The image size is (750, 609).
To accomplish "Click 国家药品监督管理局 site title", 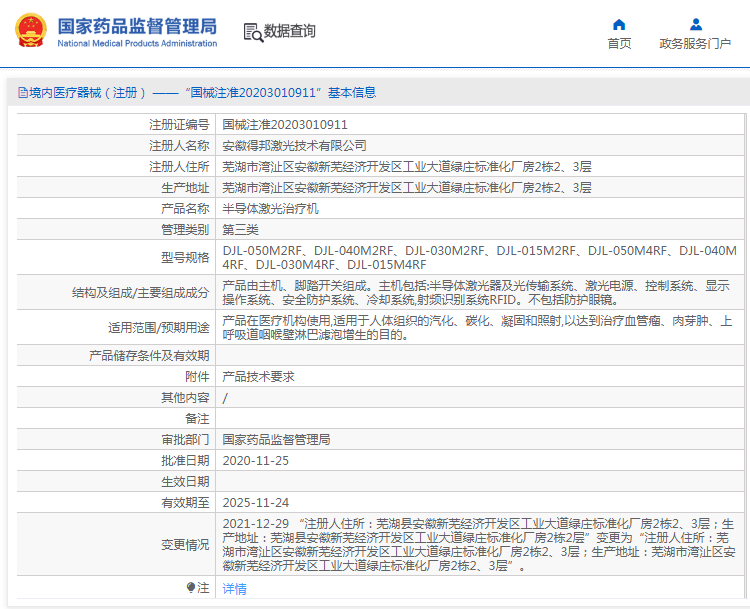I will click(137, 26).
